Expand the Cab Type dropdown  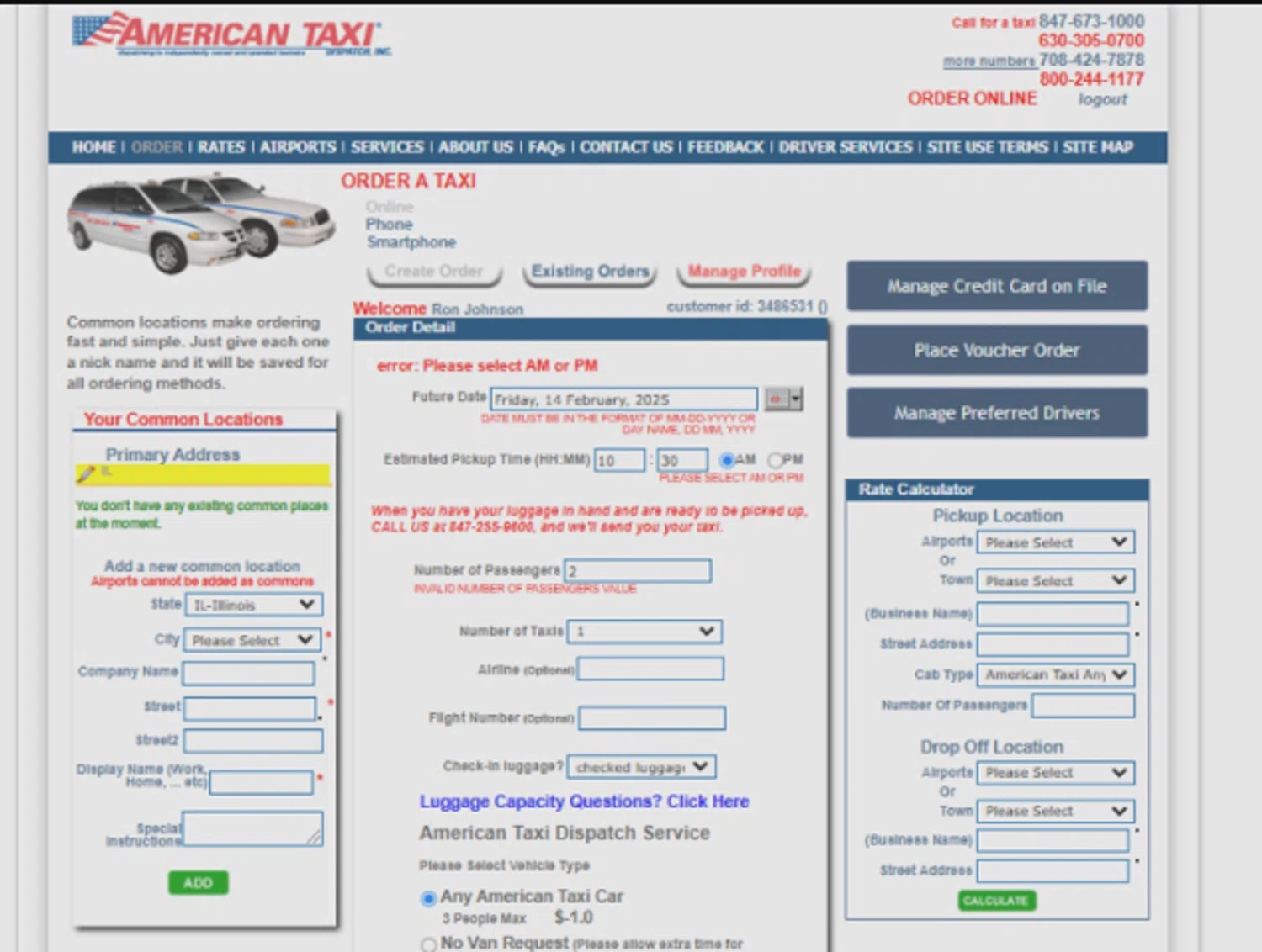(x=1055, y=674)
